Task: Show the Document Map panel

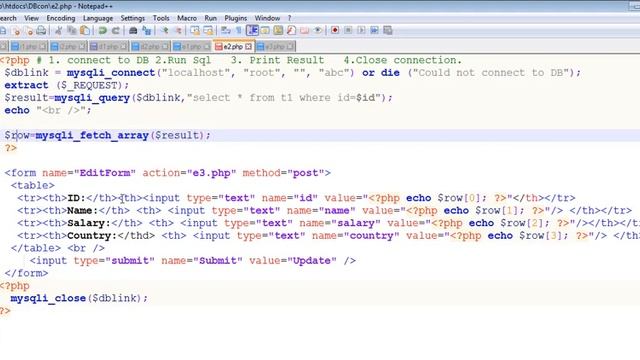Action: point(278,31)
